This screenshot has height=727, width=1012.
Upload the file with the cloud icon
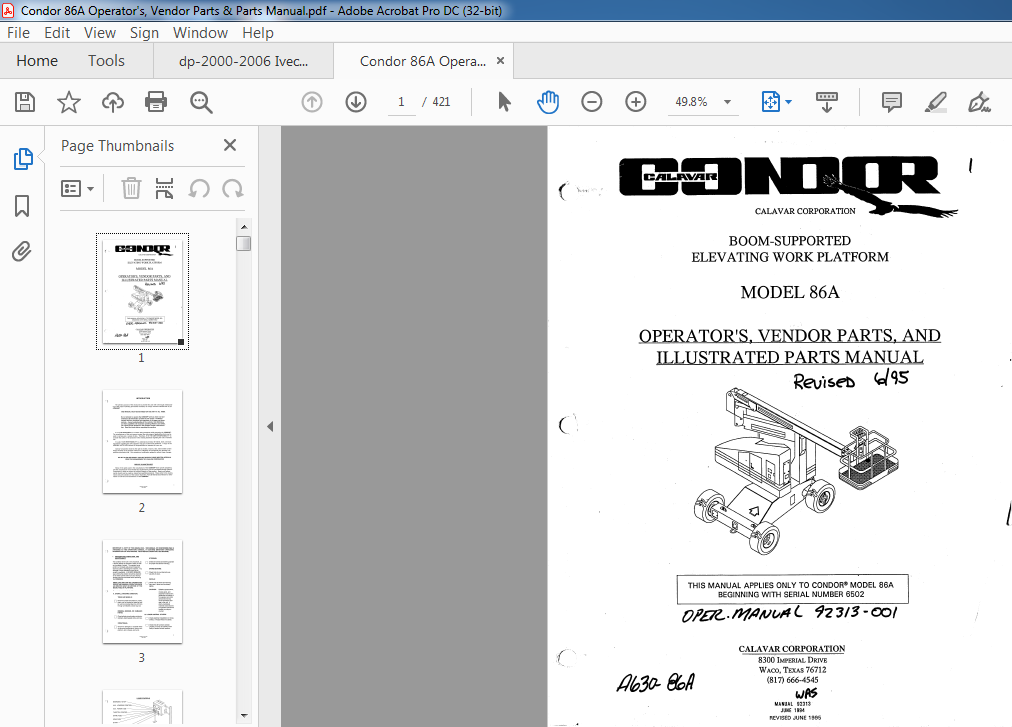pyautogui.click(x=113, y=102)
